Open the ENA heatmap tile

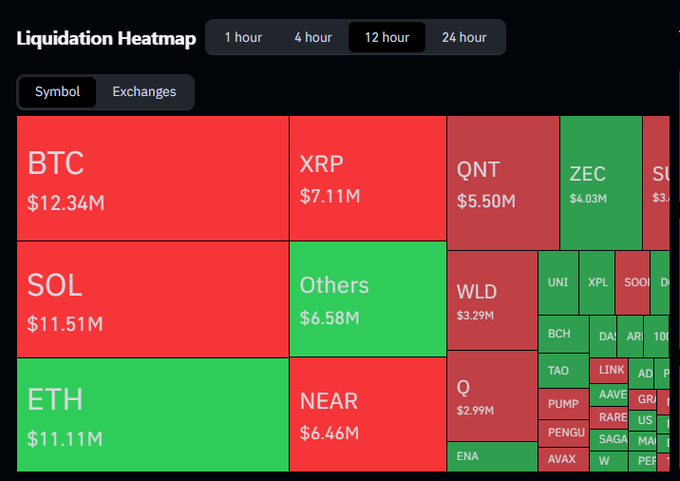492,457
